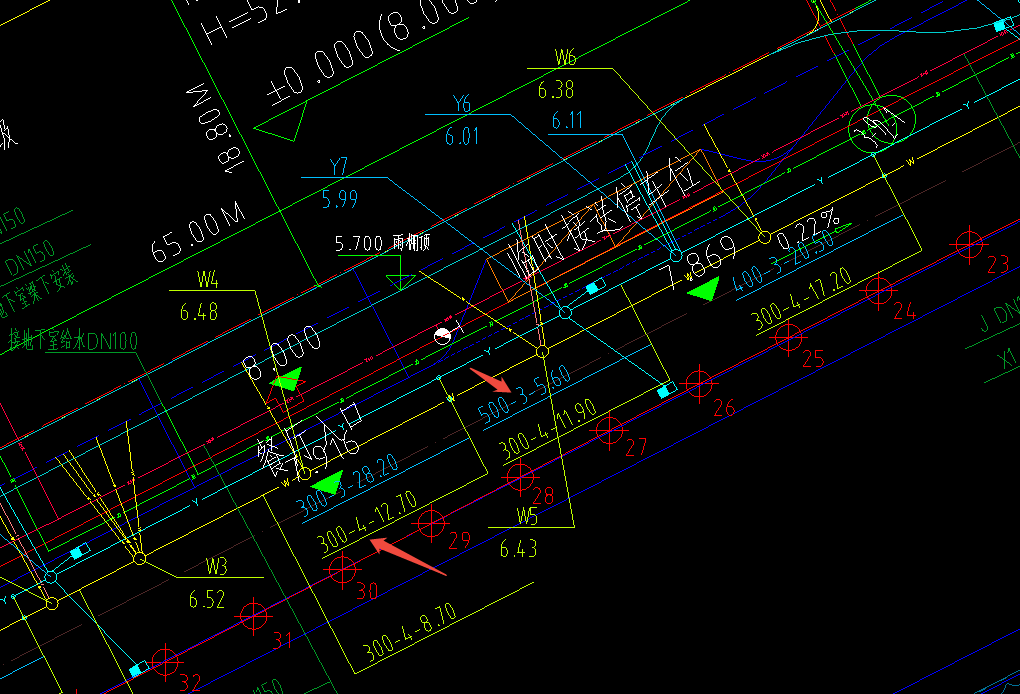Select the 5.700 雨棚顶 annotation
Viewport: 1020px width, 694px height.
pyautogui.click(x=382, y=243)
